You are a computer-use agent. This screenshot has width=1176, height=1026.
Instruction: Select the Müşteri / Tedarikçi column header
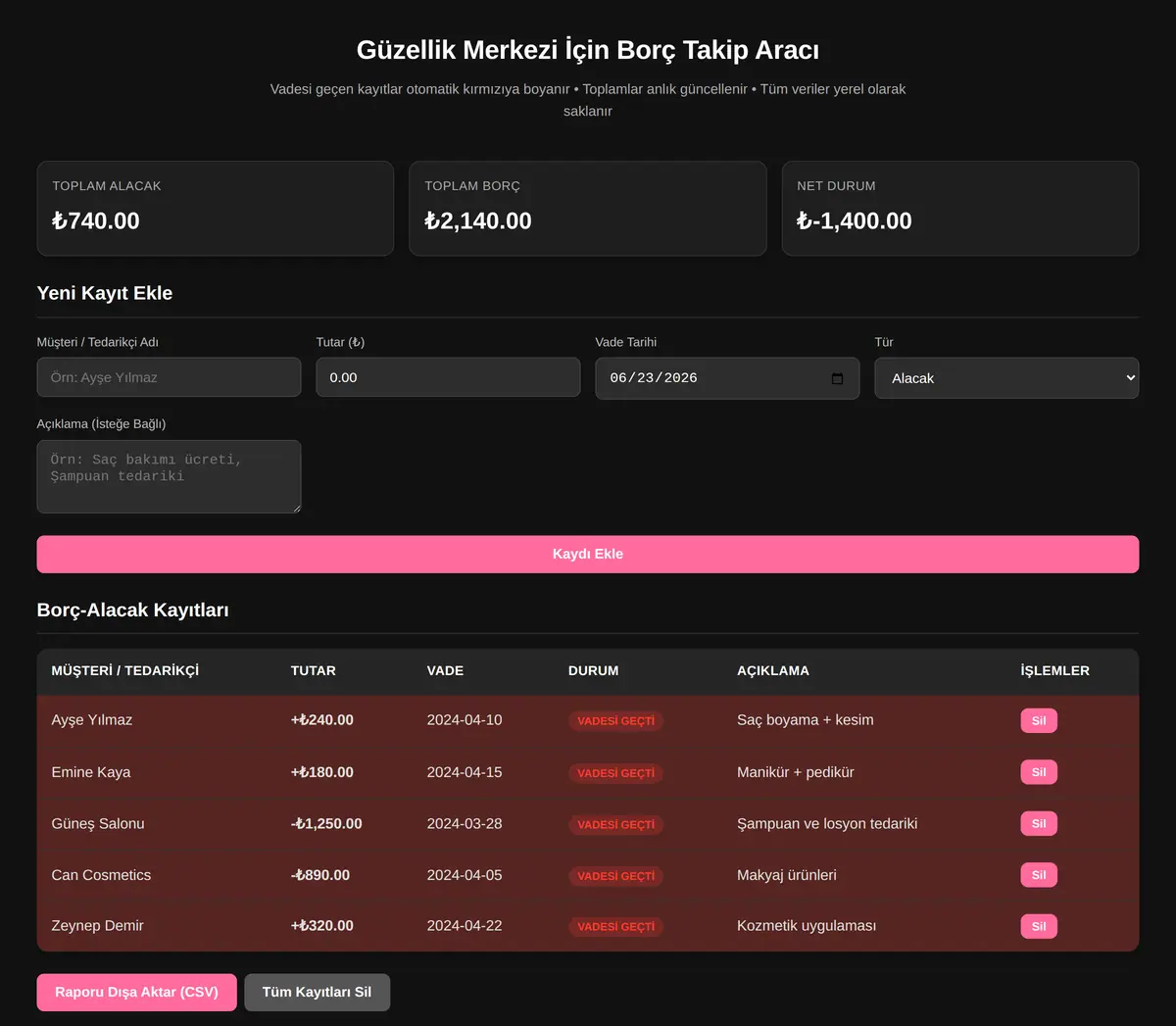coord(125,671)
